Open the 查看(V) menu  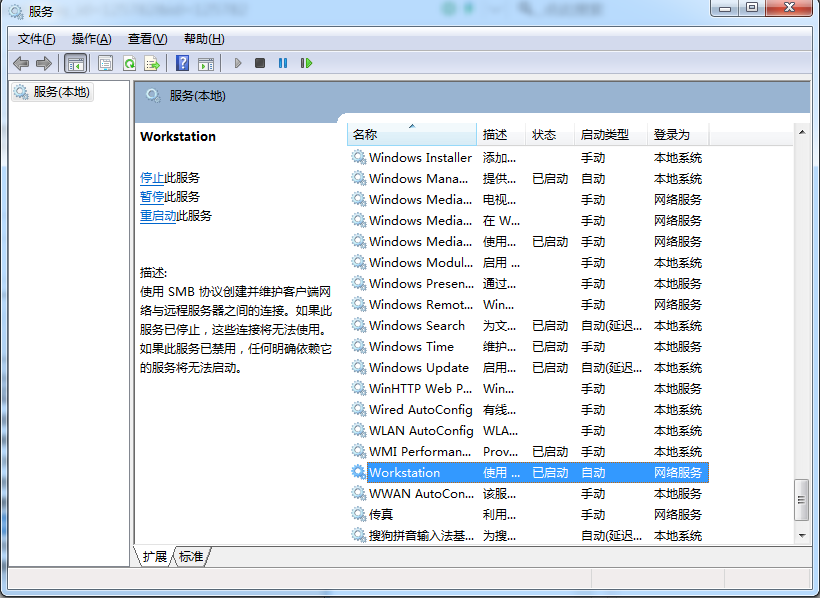coord(147,39)
